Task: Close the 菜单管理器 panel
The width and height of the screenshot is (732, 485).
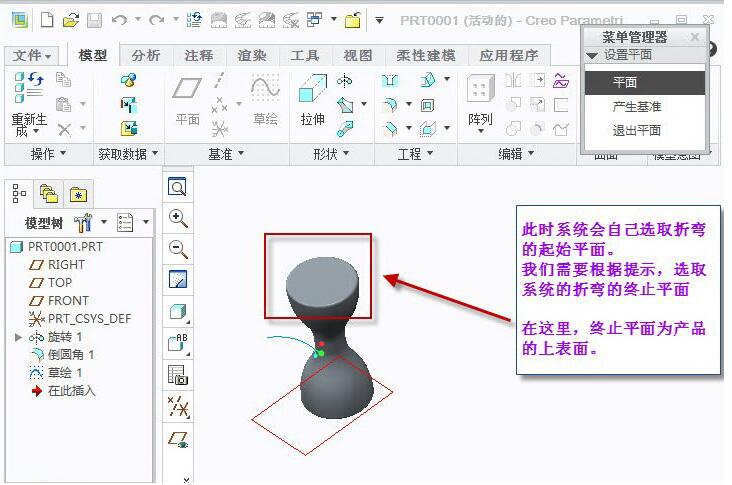Action: point(695,37)
